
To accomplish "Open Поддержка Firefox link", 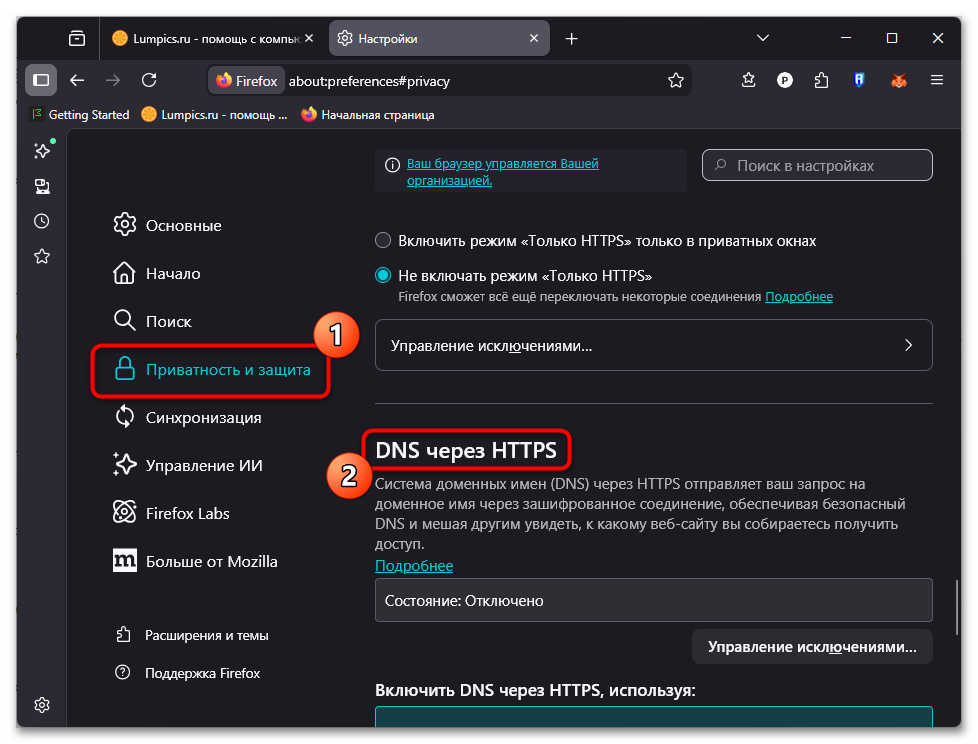I will [188, 673].
